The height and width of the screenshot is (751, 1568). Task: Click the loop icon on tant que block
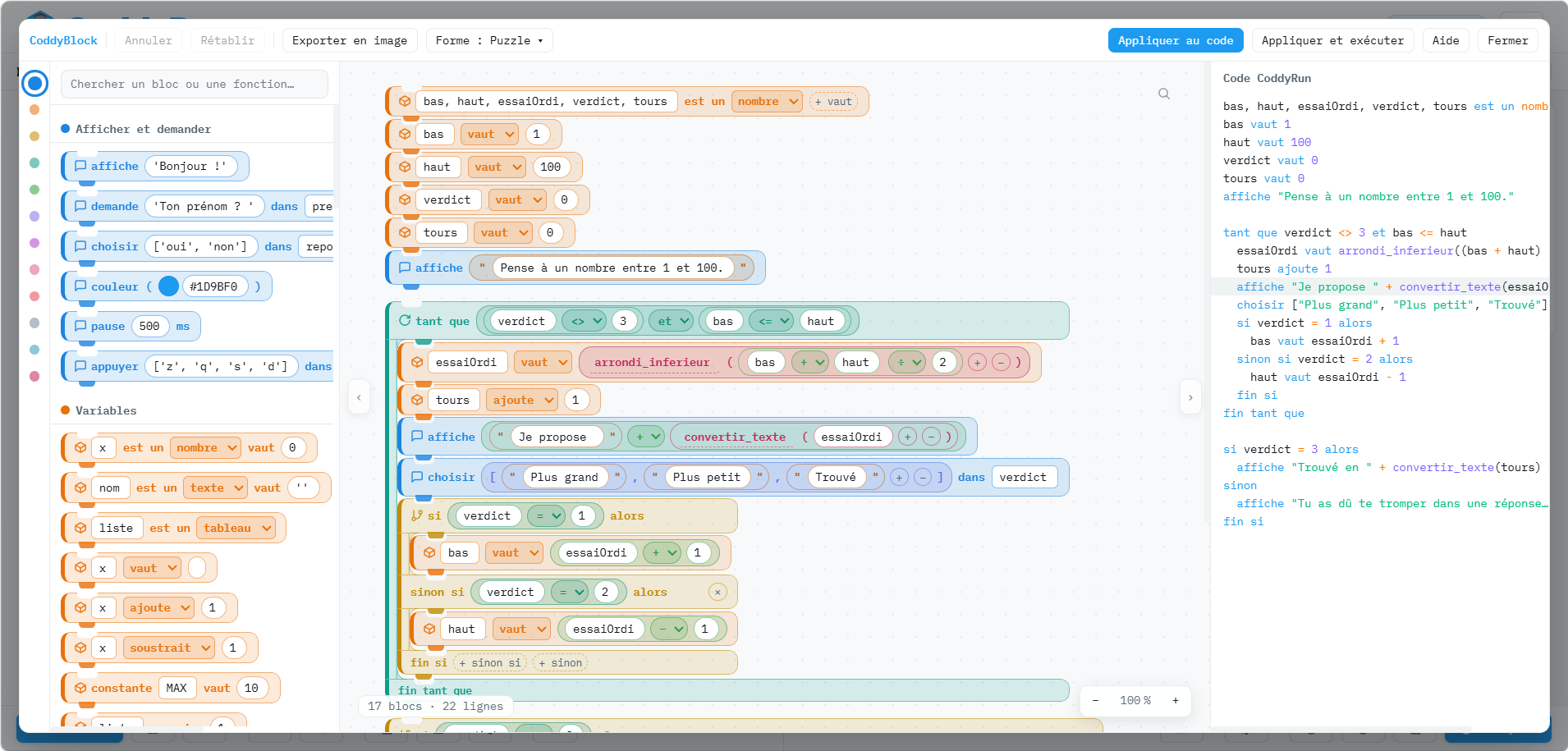[x=405, y=321]
